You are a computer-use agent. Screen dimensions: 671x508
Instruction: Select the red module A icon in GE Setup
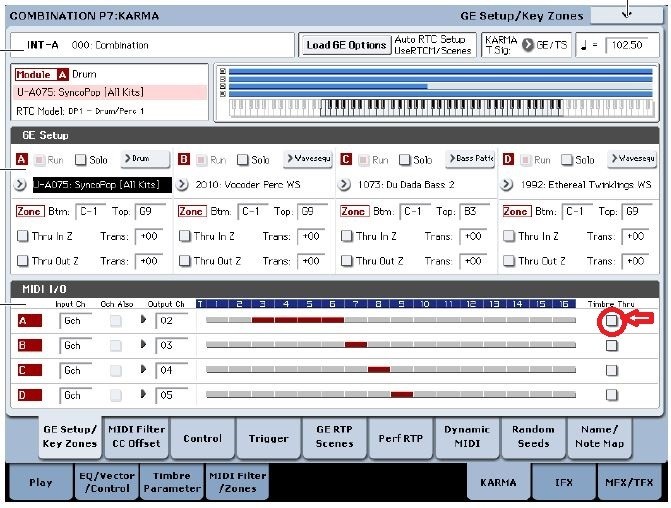click(21, 159)
